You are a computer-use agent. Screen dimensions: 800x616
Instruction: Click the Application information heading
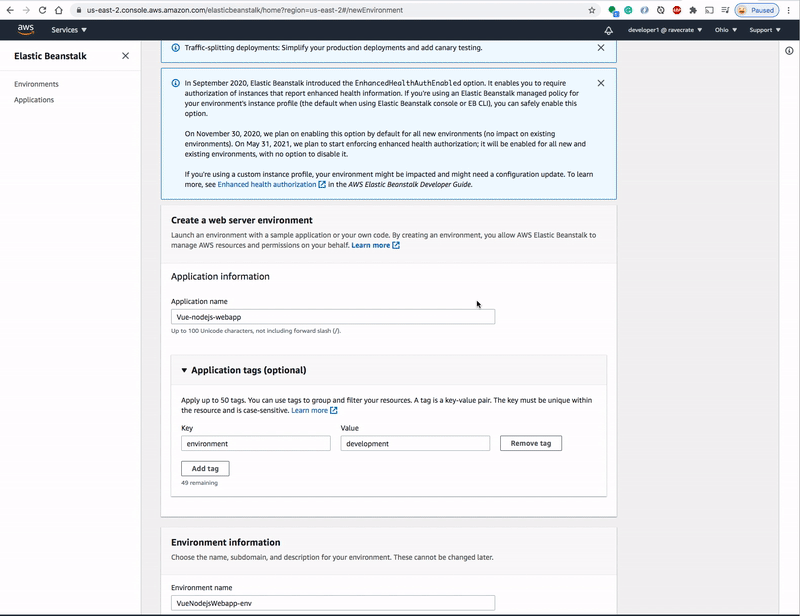click(220, 277)
